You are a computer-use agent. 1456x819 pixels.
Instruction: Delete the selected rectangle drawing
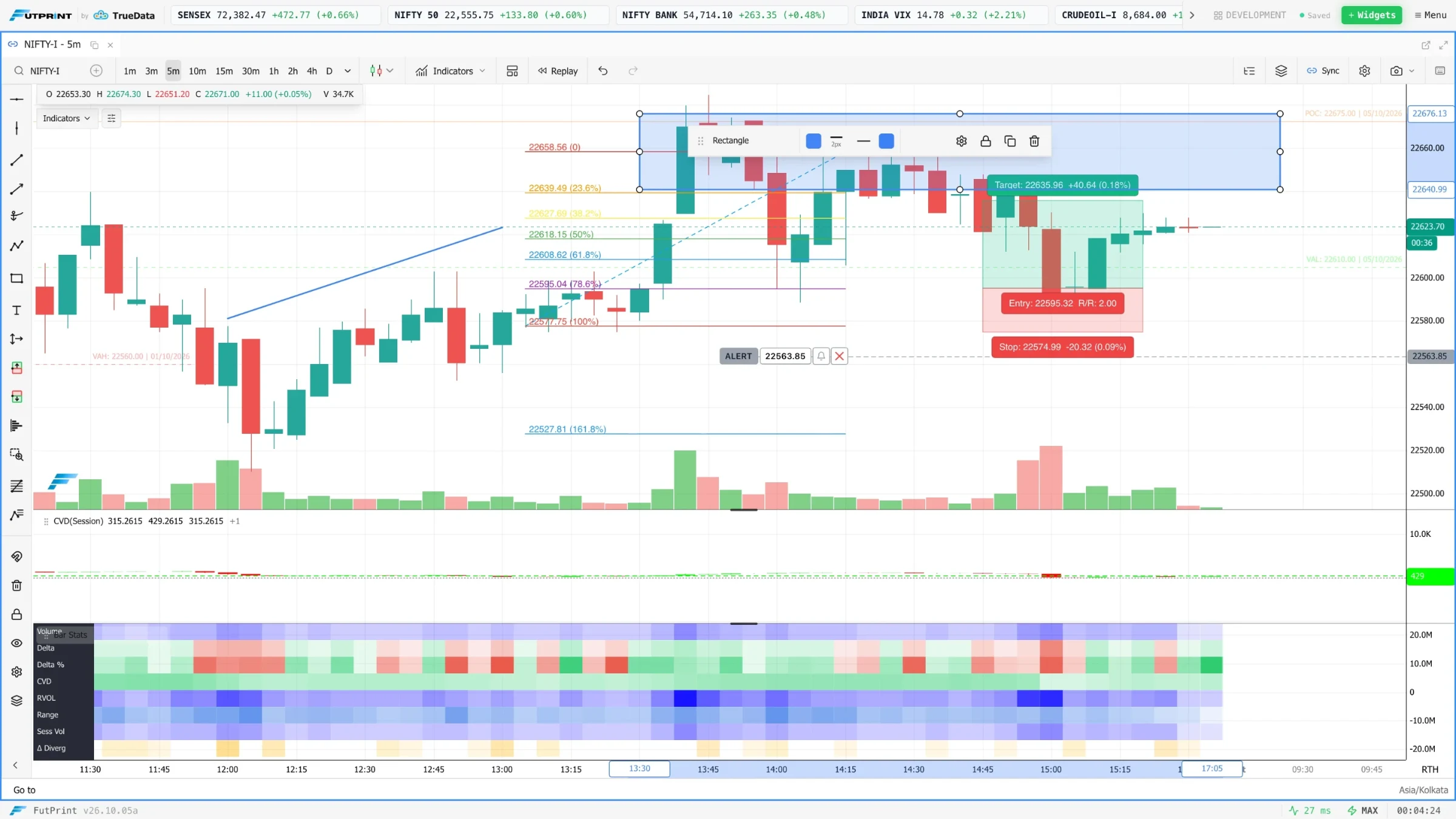1034,141
